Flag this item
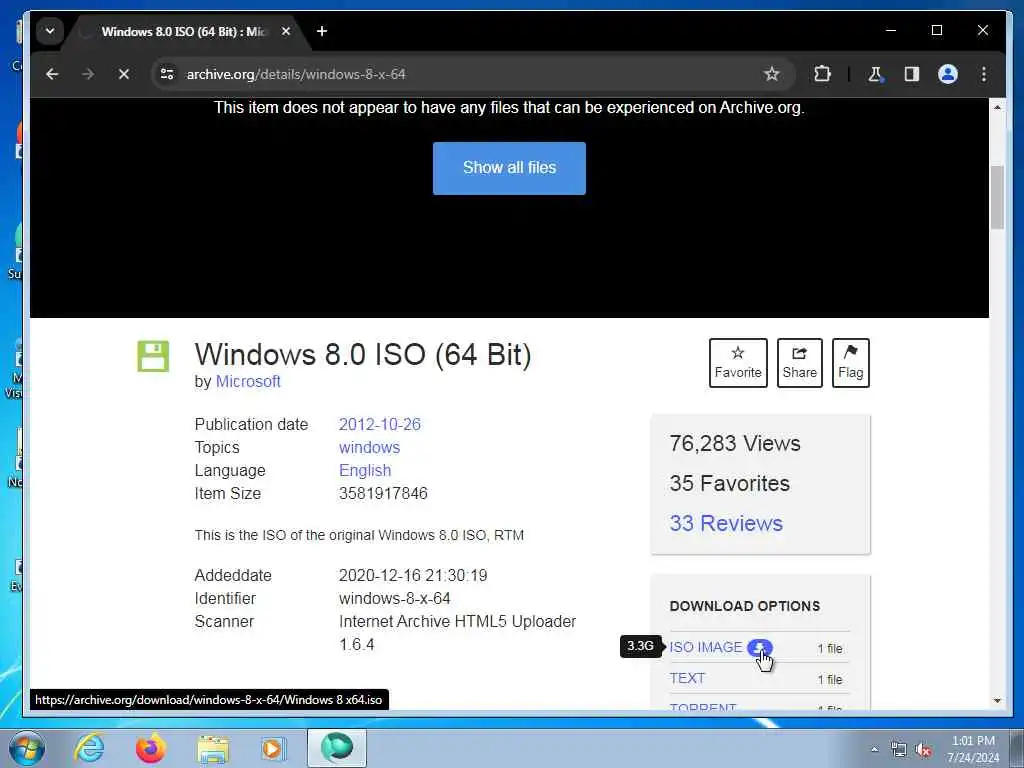 (850, 363)
